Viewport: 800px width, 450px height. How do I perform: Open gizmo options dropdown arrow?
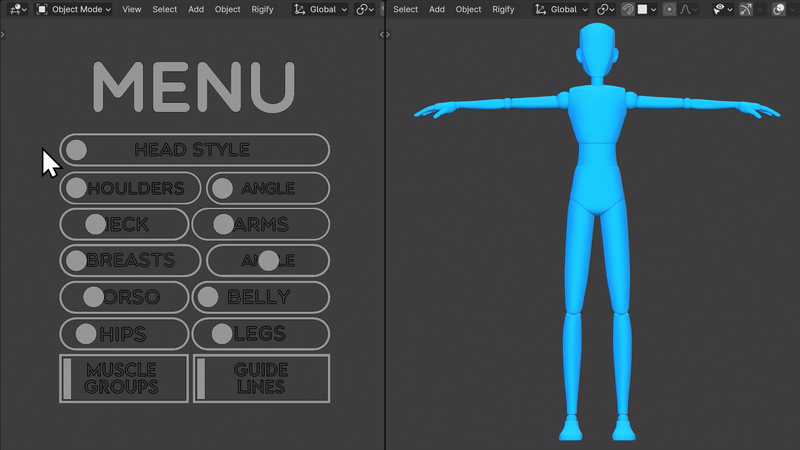(x=760, y=9)
